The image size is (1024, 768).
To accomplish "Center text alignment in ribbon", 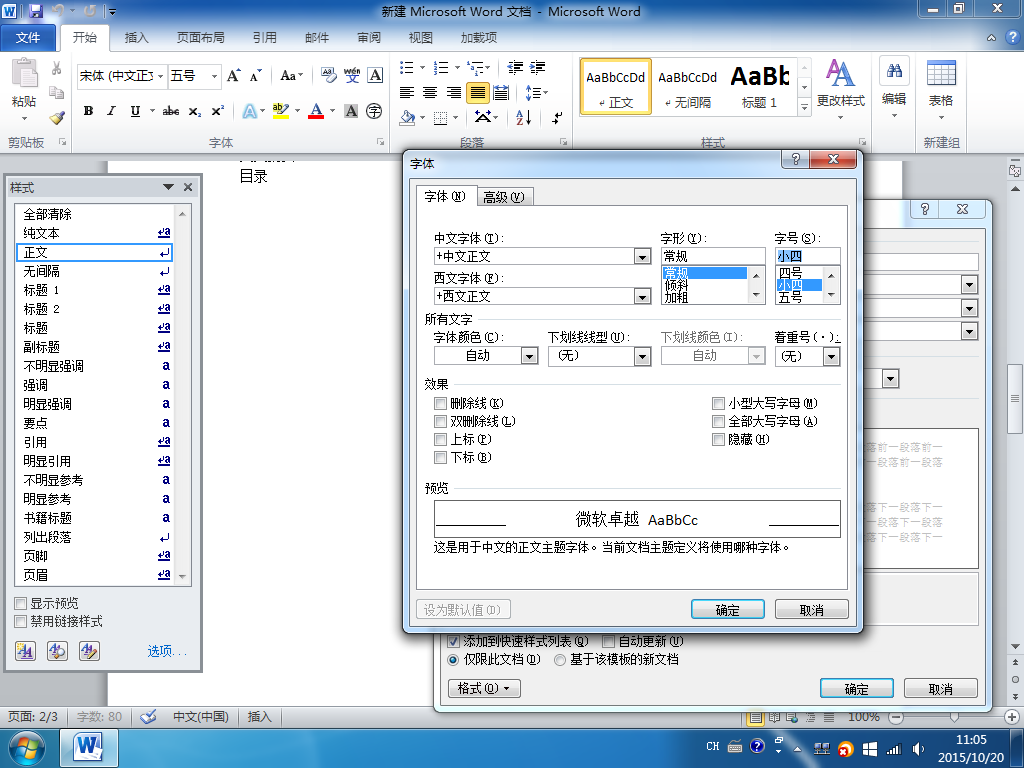I will pos(430,93).
